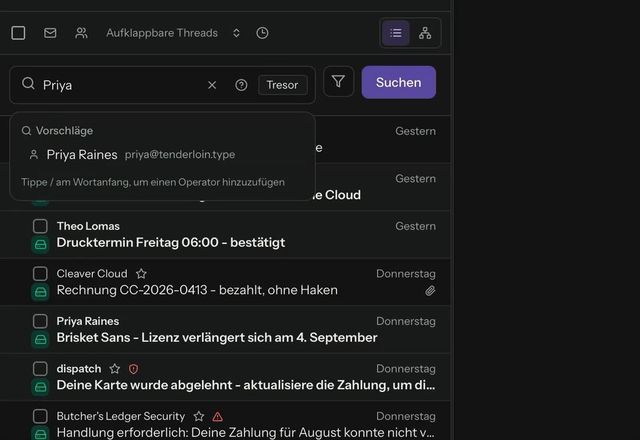Click sender name Cleaver Cloud
640x440 pixels.
pyautogui.click(x=92, y=273)
